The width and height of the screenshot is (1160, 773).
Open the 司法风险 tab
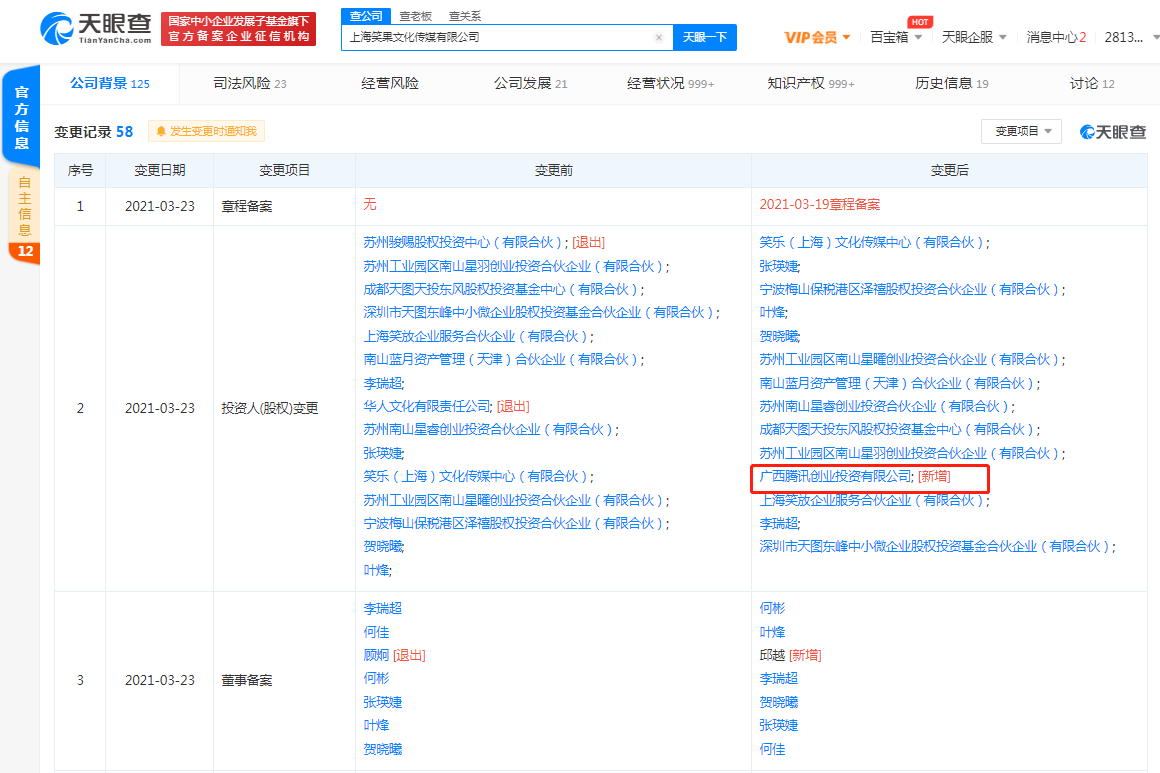(x=249, y=84)
